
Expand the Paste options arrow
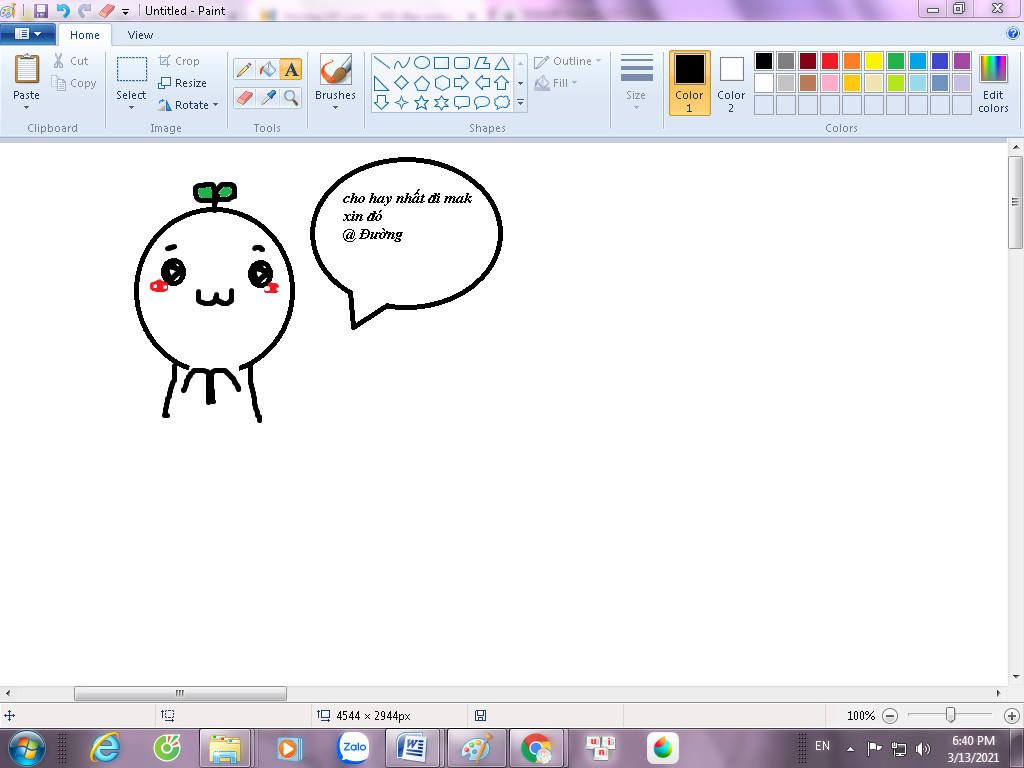coord(27,107)
